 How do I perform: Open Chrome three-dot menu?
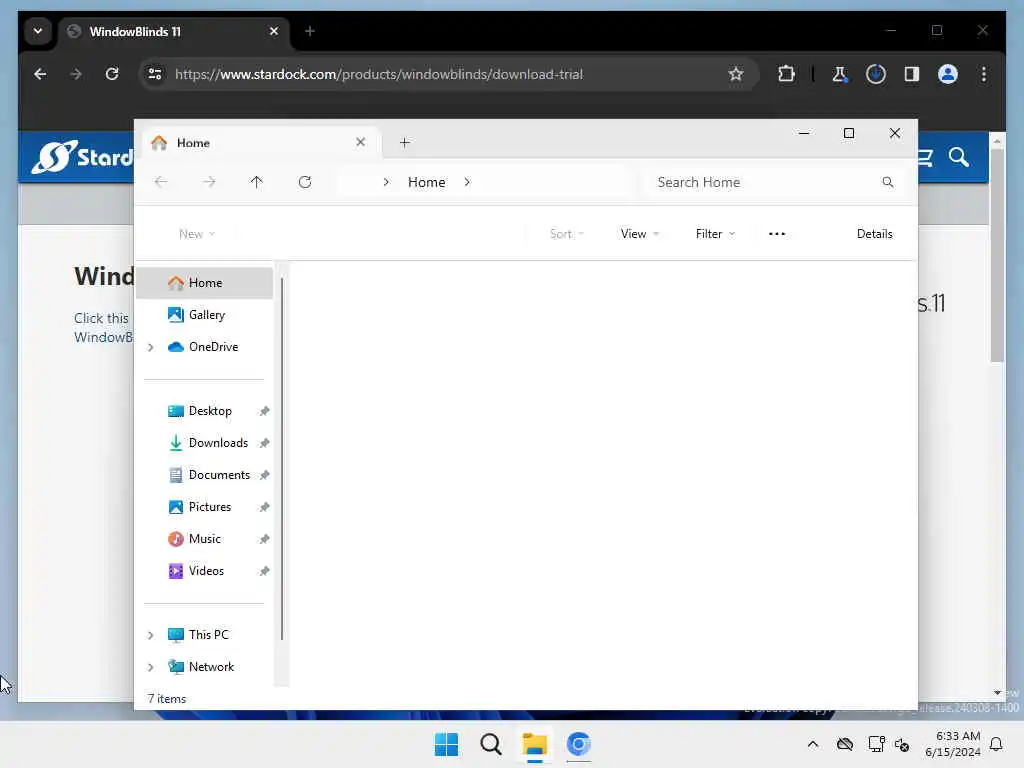click(984, 74)
